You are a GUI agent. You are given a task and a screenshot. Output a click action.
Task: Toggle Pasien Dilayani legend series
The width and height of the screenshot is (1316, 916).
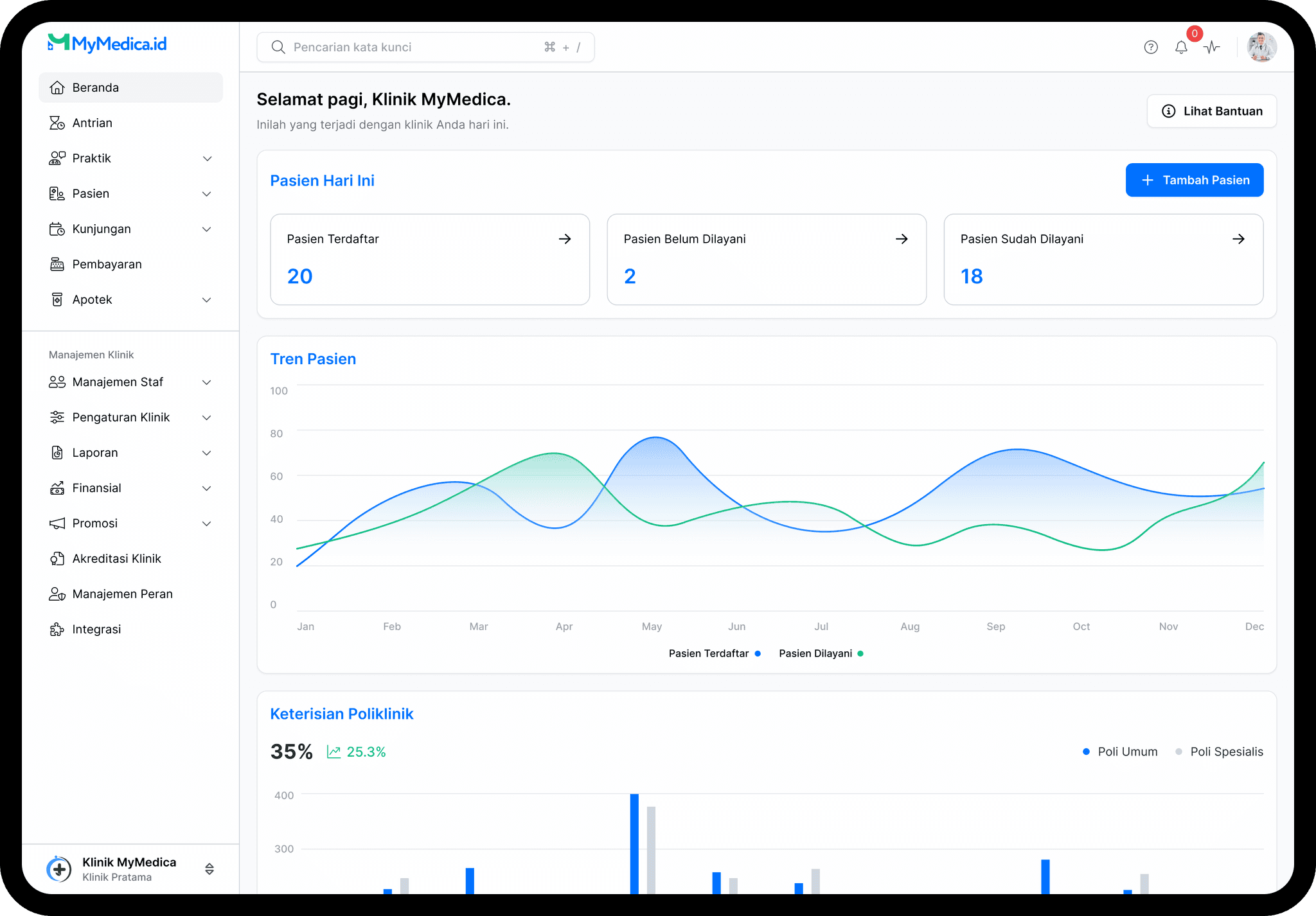pyautogui.click(x=821, y=653)
